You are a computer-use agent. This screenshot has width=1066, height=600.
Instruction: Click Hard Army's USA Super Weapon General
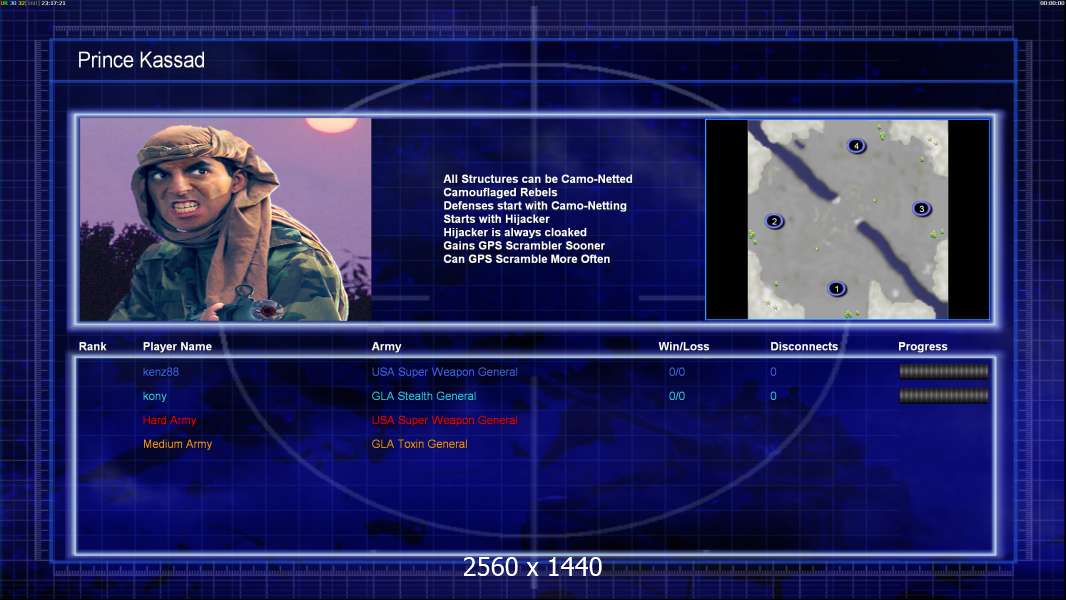[445, 420]
